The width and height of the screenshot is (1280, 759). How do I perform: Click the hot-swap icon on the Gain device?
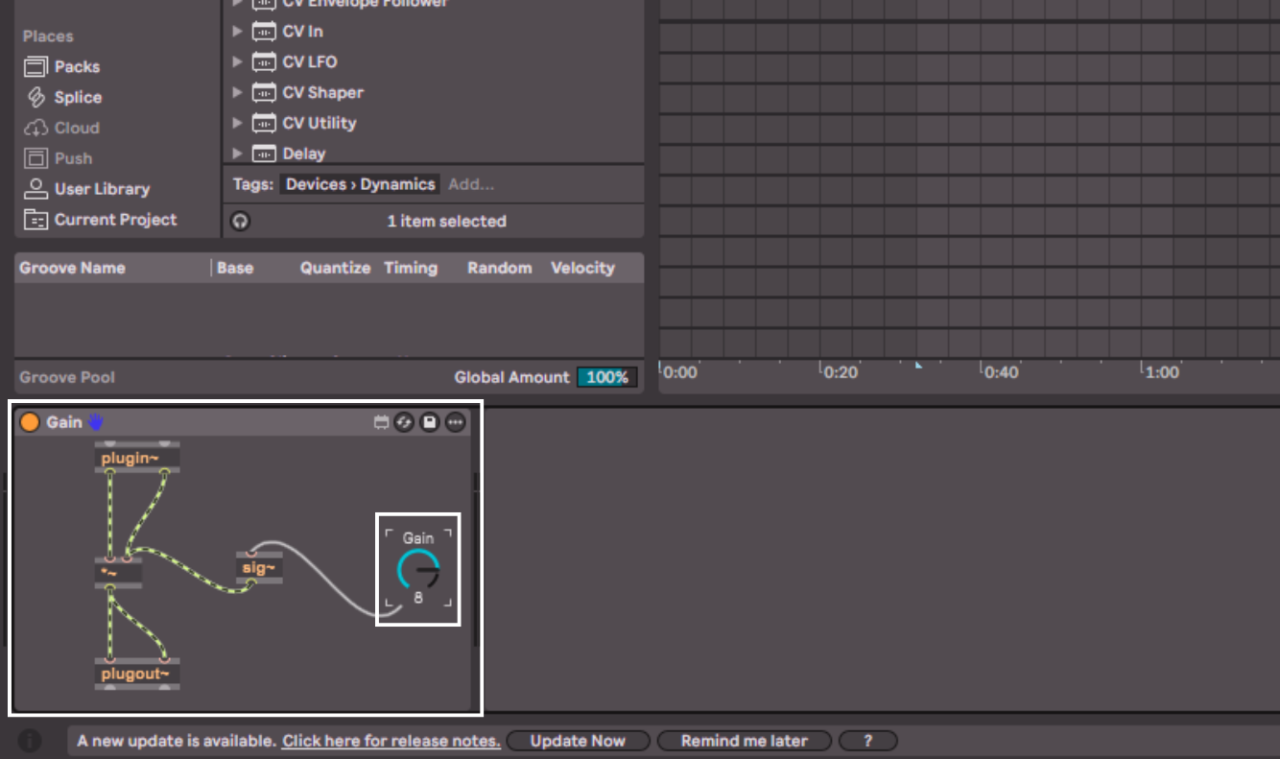click(x=404, y=423)
